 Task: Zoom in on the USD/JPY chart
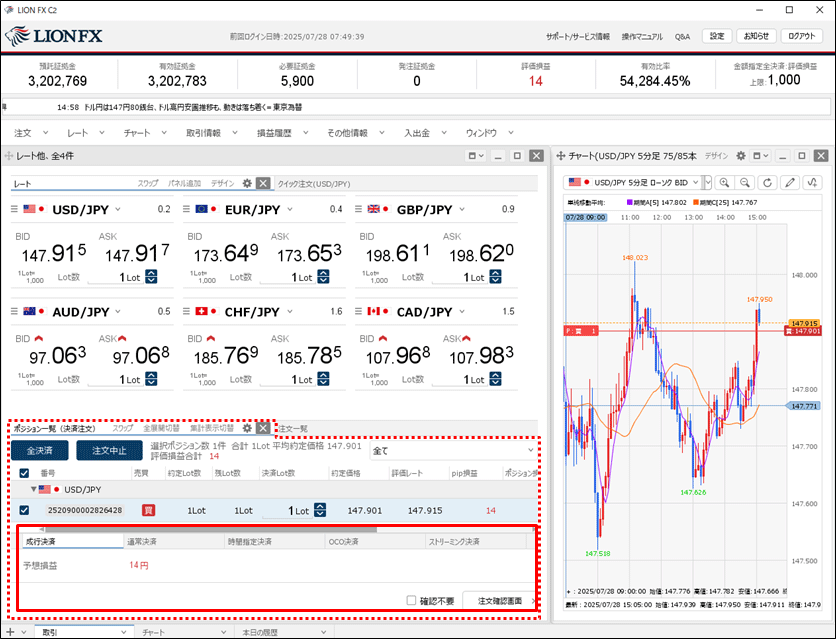click(723, 183)
